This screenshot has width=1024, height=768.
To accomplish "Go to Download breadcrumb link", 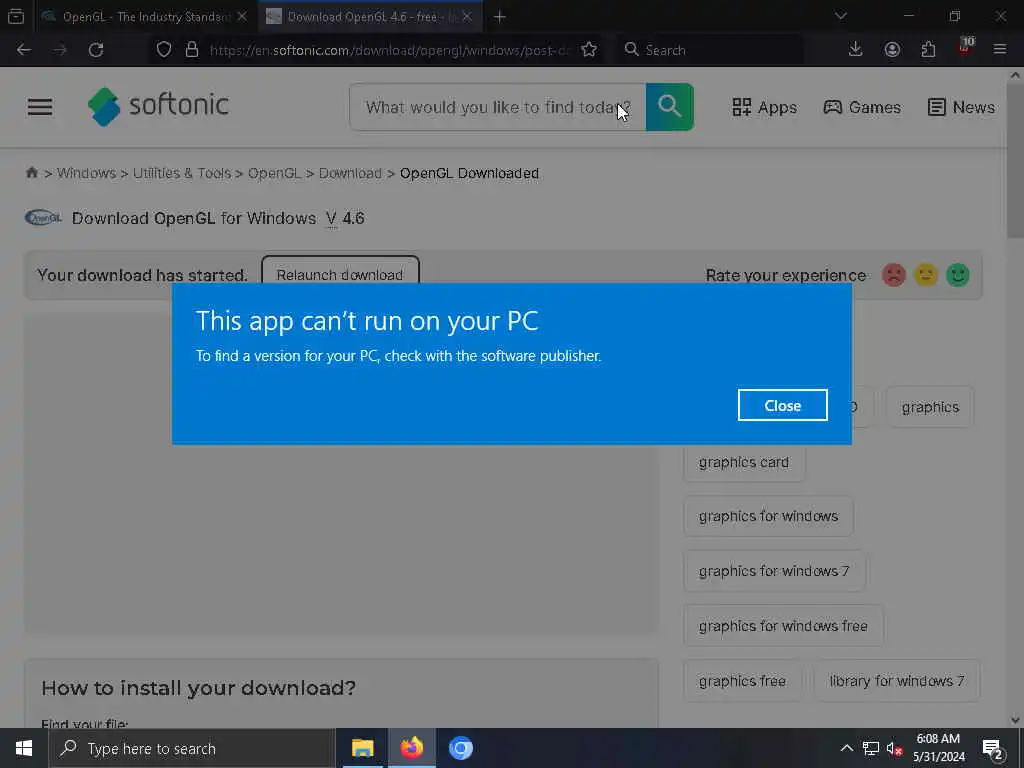I will coord(350,173).
